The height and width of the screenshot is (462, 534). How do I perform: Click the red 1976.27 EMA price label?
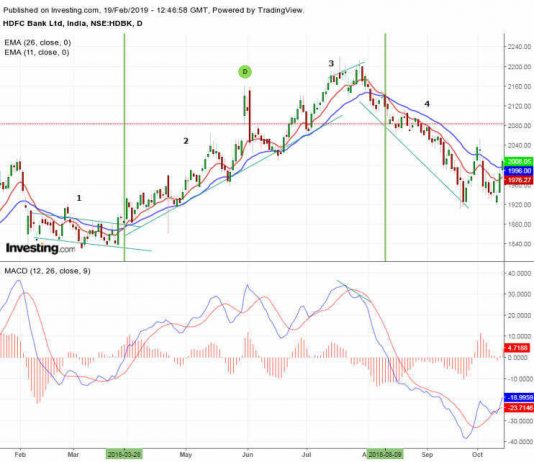pos(519,180)
